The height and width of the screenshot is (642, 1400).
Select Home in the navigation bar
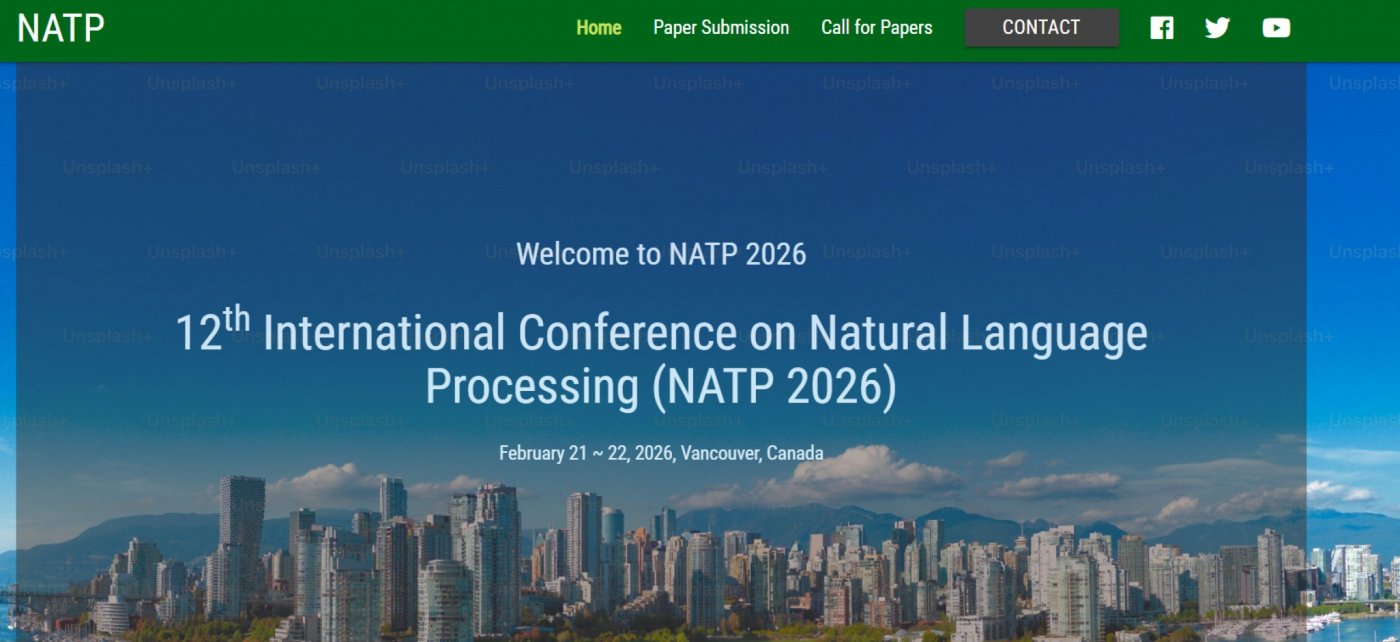click(597, 27)
